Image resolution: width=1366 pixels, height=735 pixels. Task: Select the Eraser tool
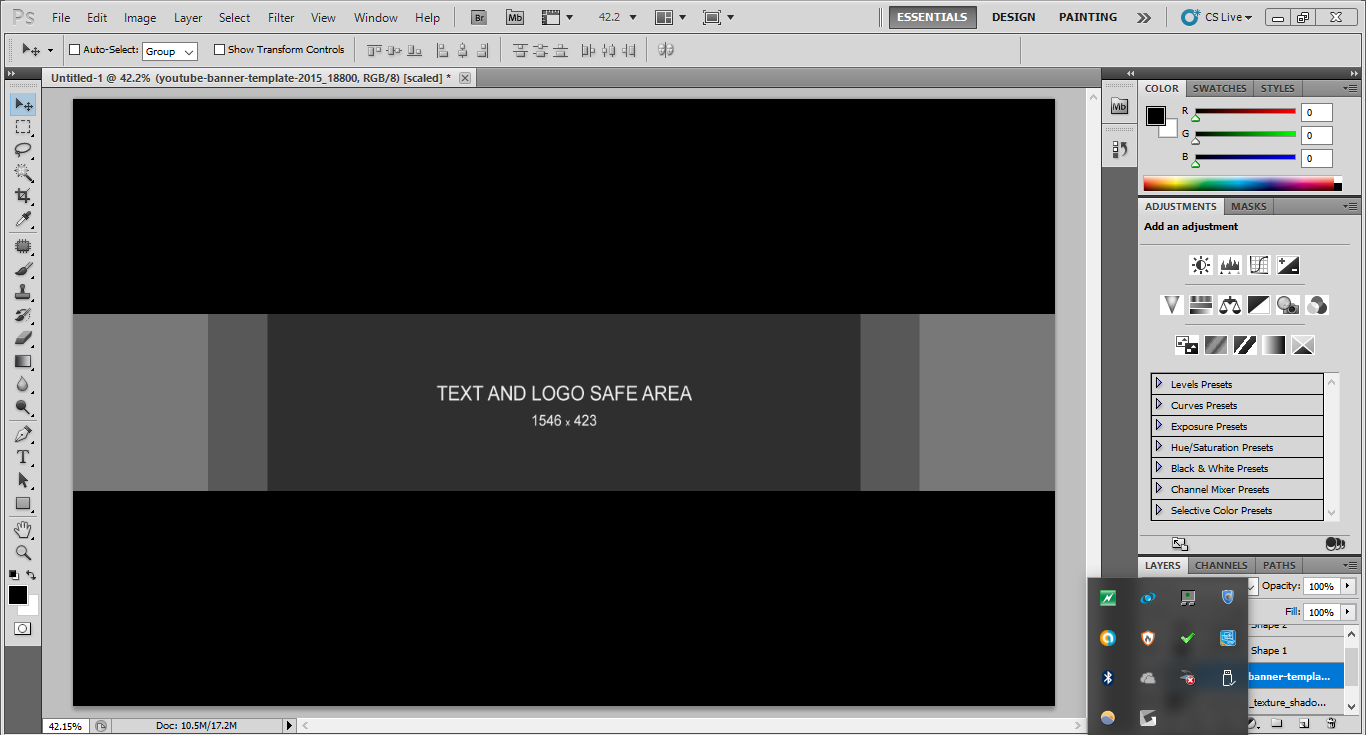click(23, 338)
